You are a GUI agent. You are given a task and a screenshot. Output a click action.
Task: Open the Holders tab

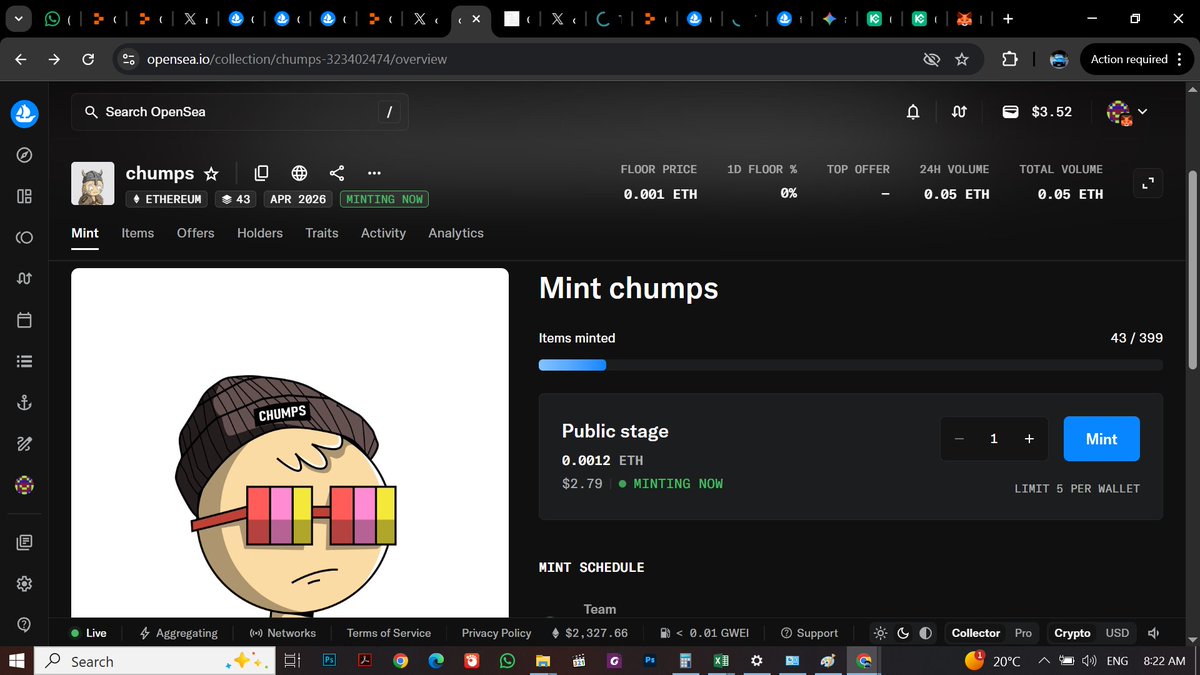point(260,232)
